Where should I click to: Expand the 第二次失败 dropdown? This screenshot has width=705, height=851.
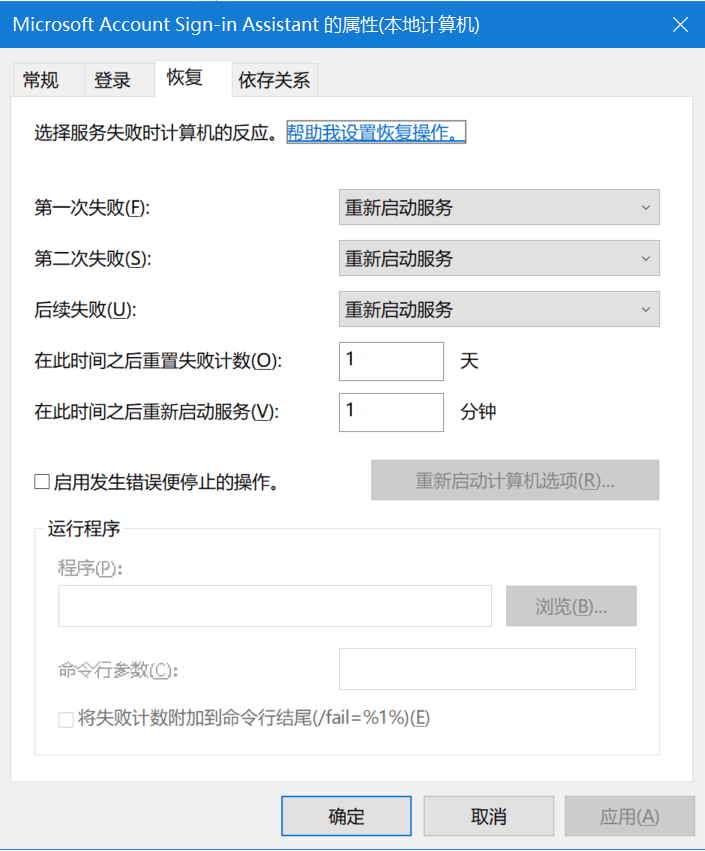click(x=499, y=258)
